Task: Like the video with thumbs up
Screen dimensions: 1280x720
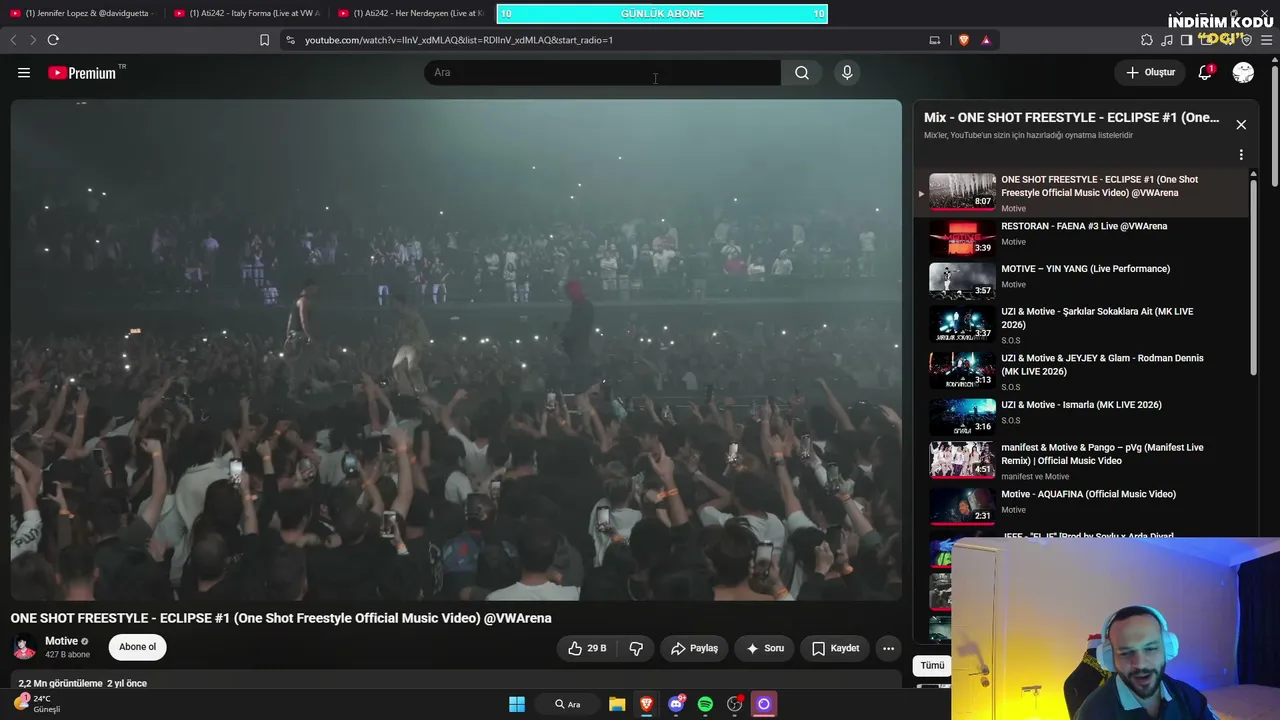Action: pyautogui.click(x=587, y=648)
